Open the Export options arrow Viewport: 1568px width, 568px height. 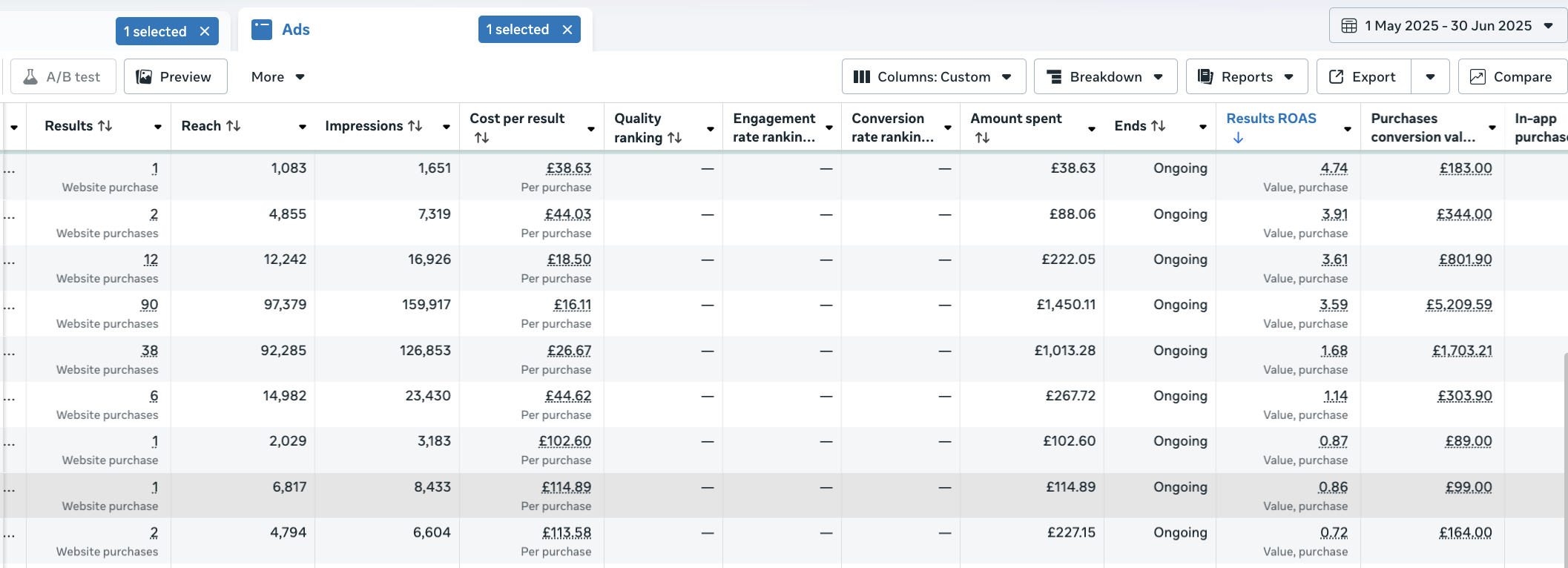point(1430,76)
